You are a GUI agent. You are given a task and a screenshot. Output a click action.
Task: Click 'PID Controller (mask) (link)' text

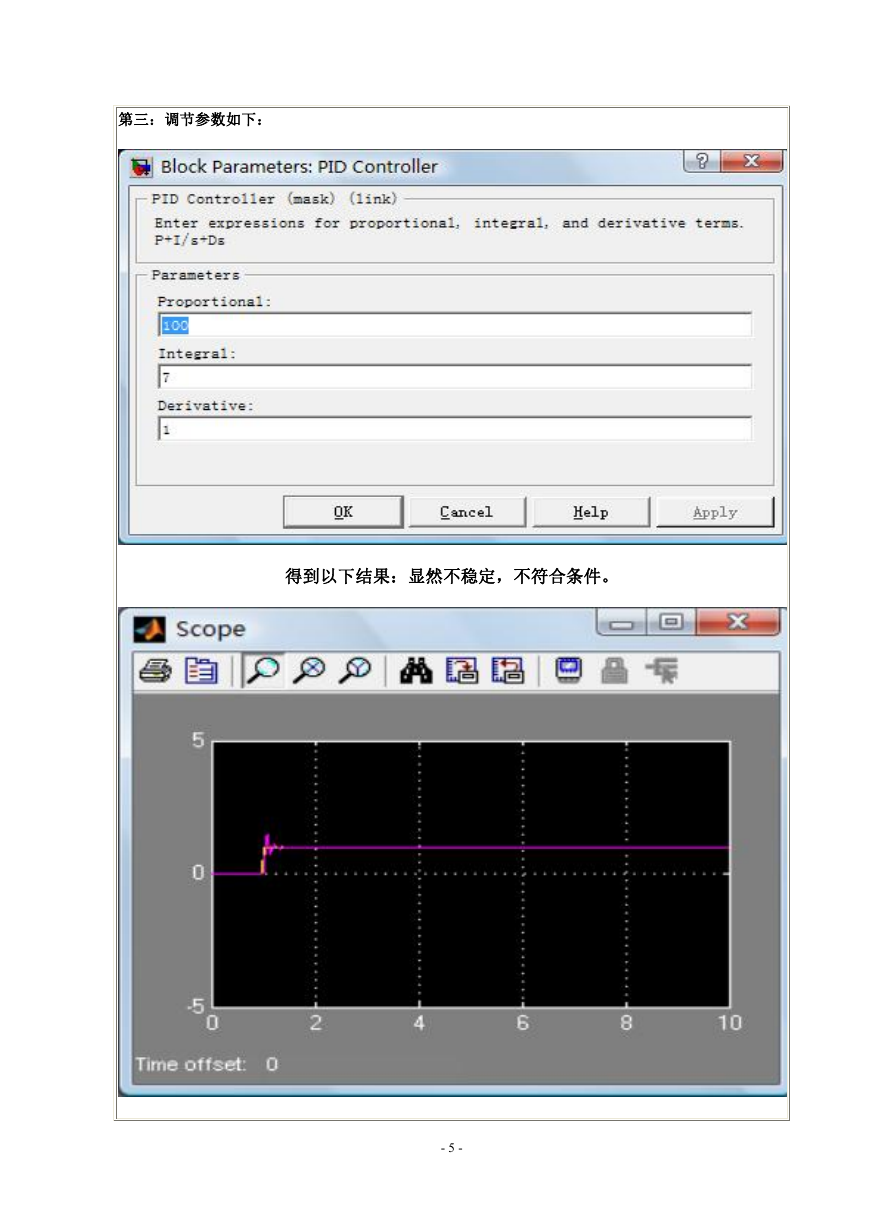coord(275,199)
